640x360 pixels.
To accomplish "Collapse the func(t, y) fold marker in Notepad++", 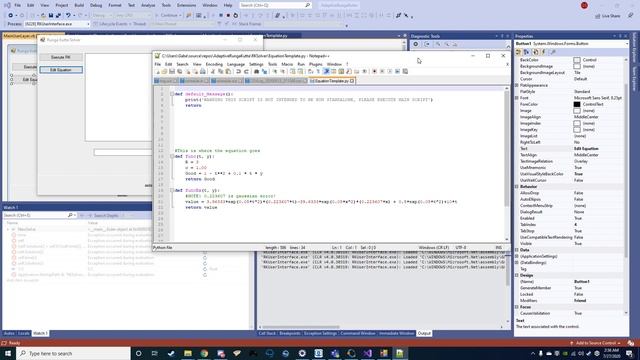I will pyautogui.click(x=172, y=156).
